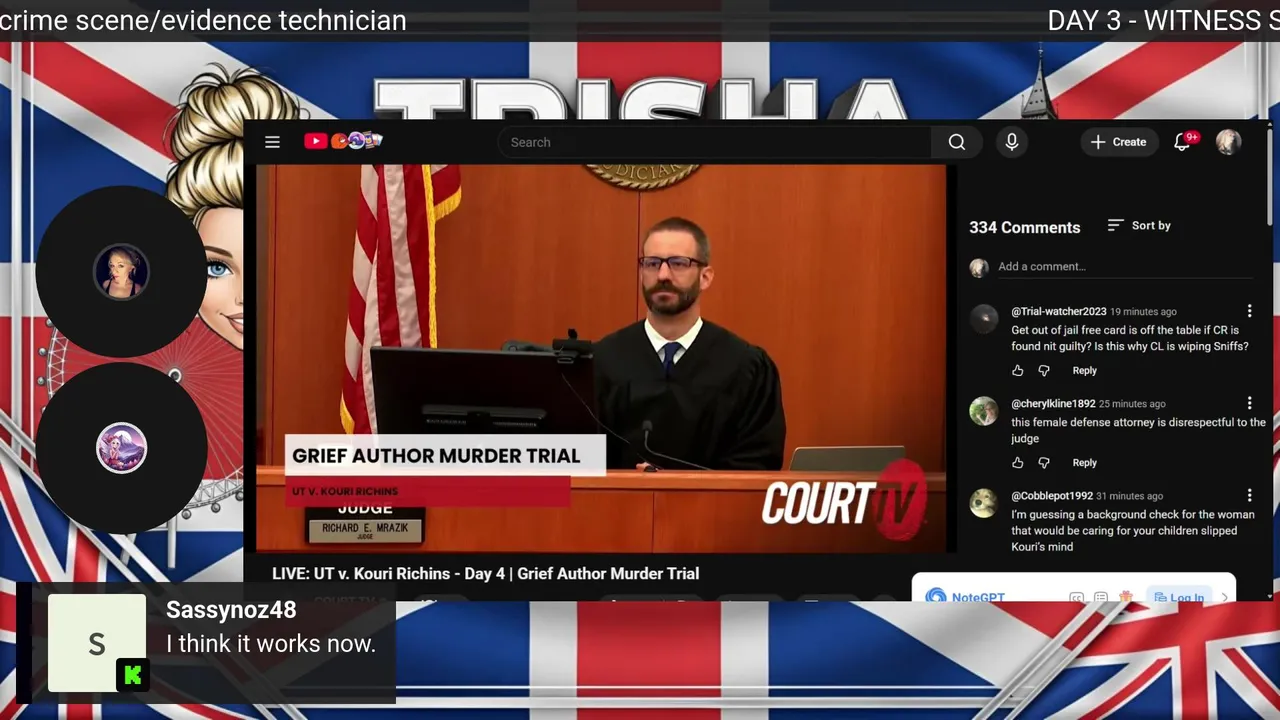Click Trial-watcher2023's avatar
The height and width of the screenshot is (720, 1280).
tap(984, 319)
